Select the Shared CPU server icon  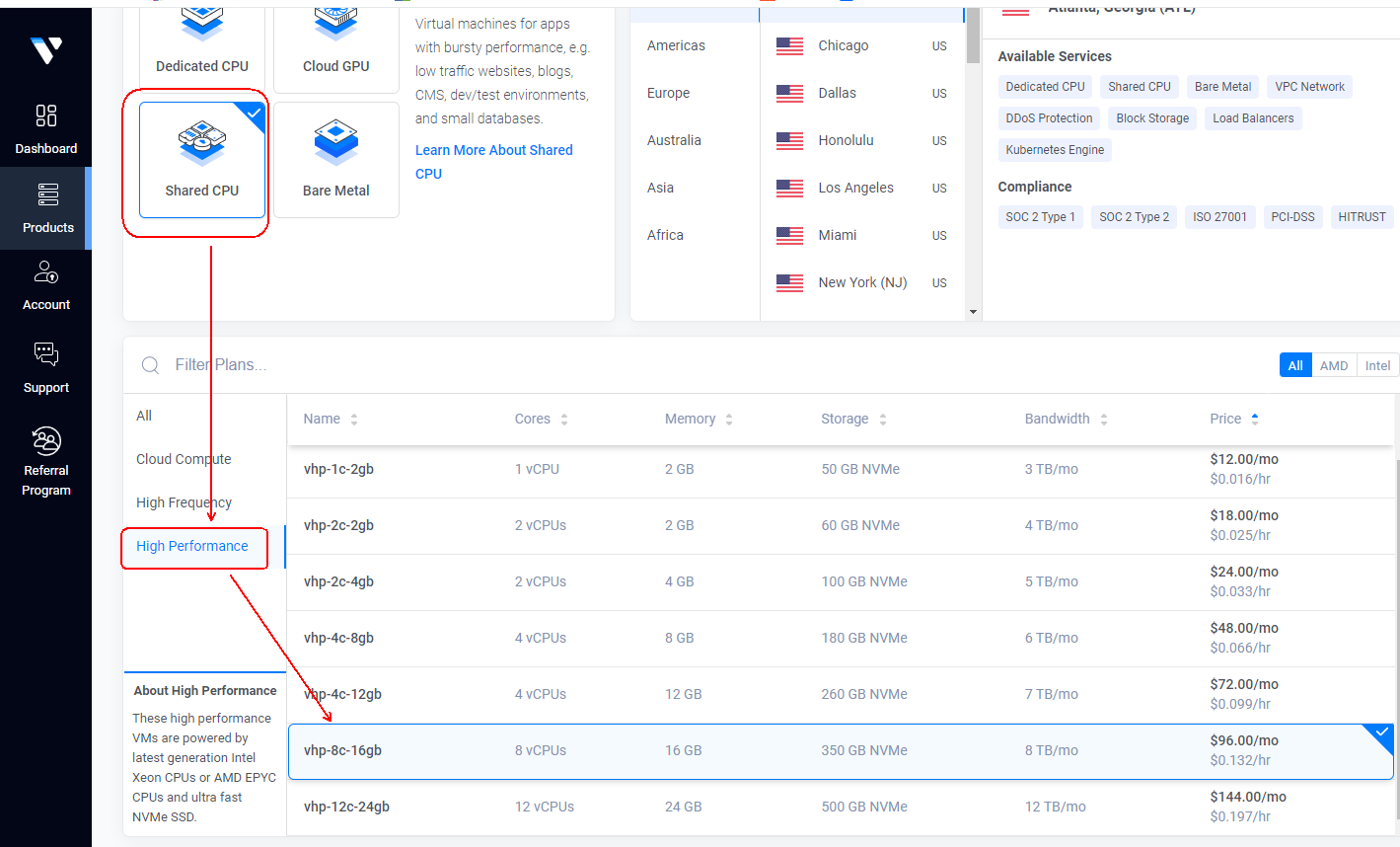click(x=202, y=143)
